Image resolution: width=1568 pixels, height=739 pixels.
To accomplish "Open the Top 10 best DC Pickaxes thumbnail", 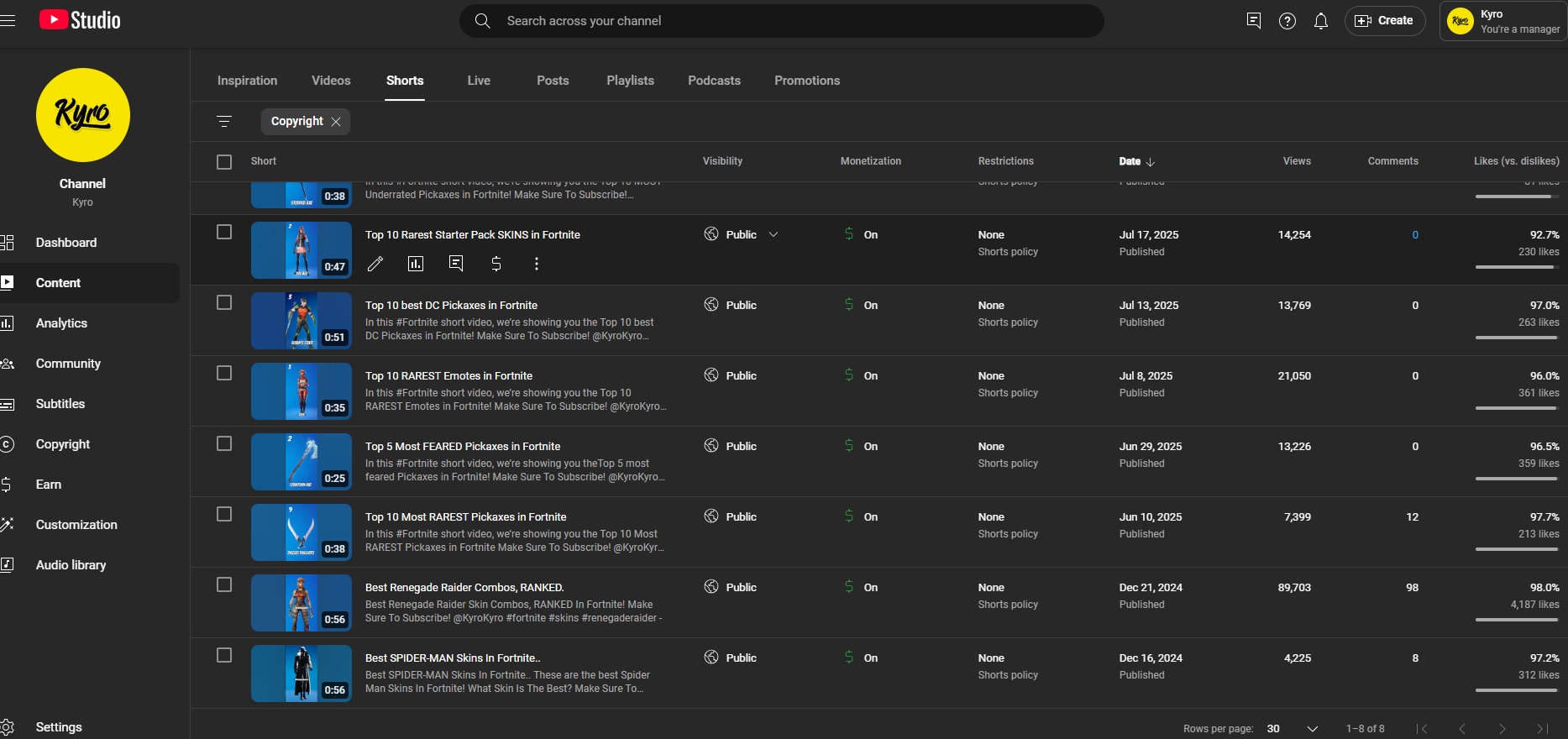I will pos(302,321).
